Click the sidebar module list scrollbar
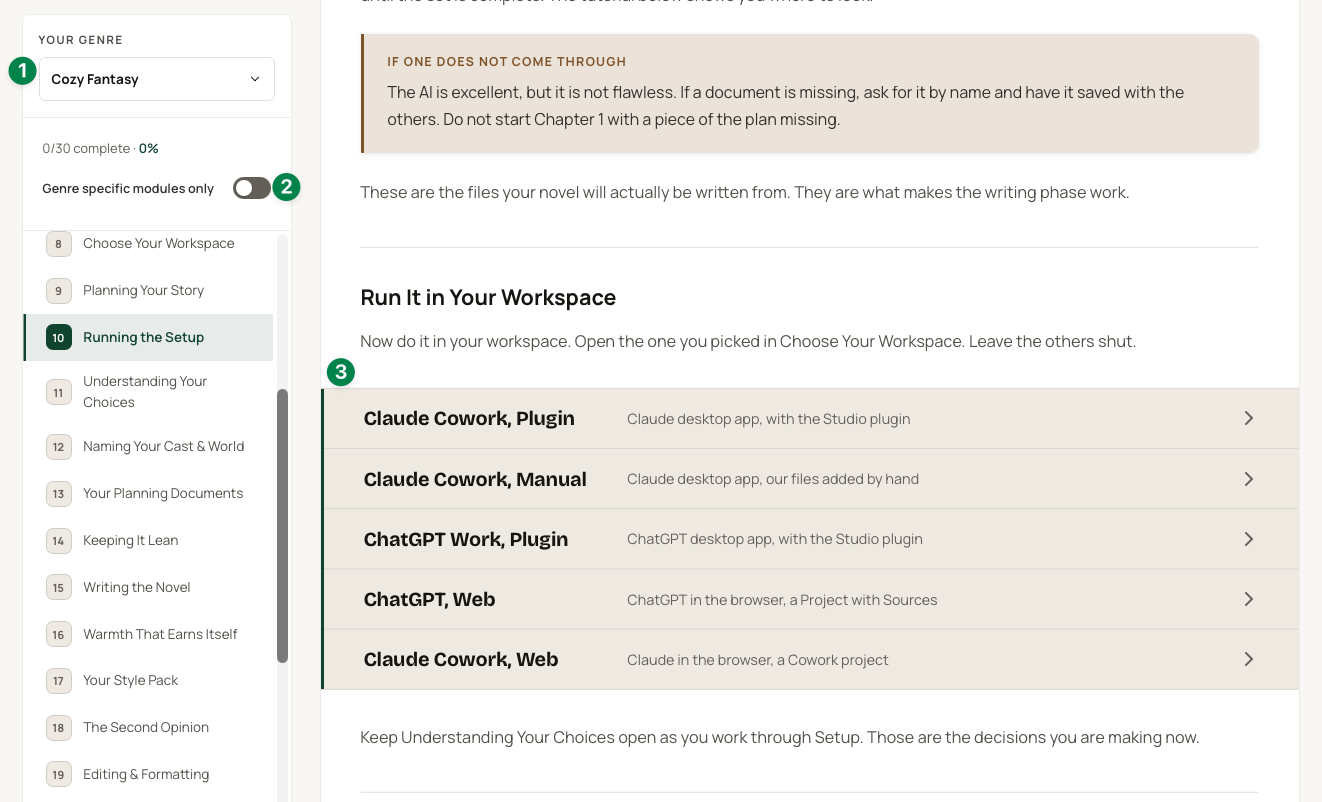Screen dimensions: 1322x802 282,525
